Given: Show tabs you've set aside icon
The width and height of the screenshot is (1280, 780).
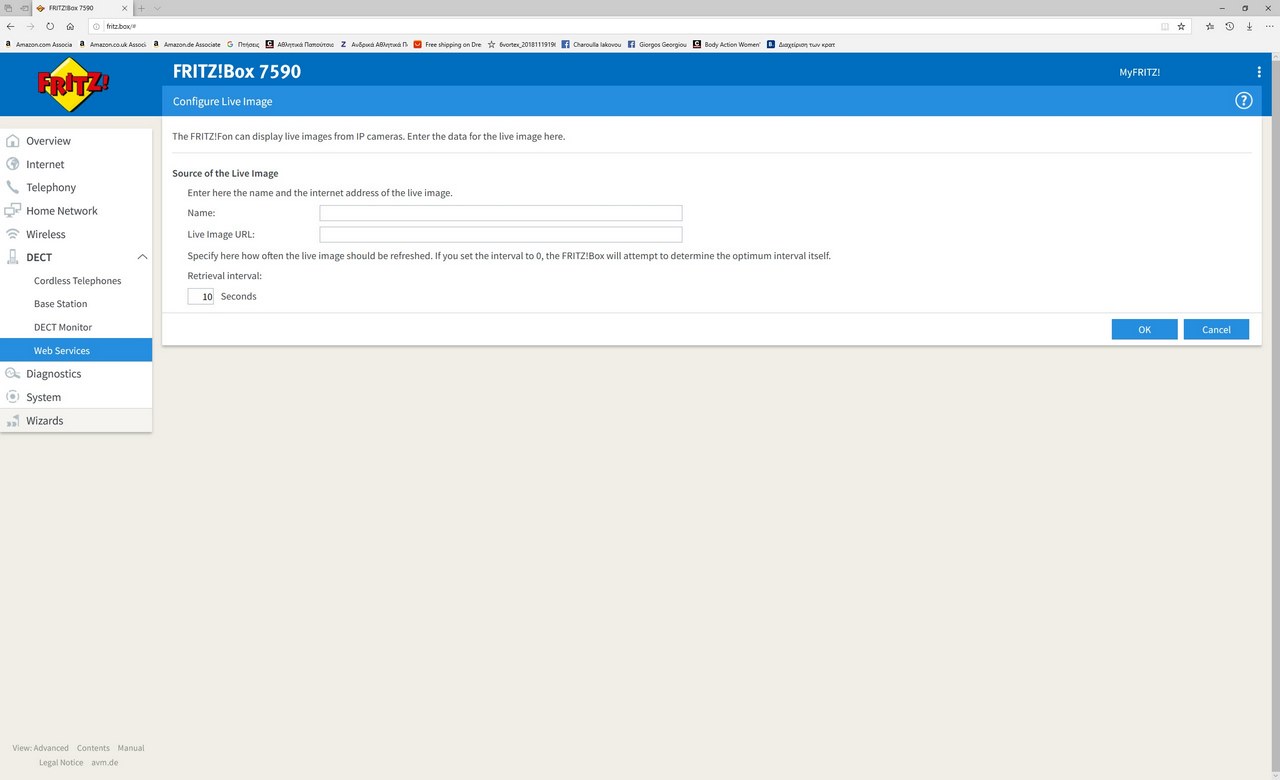Looking at the screenshot, I should coord(8,8).
